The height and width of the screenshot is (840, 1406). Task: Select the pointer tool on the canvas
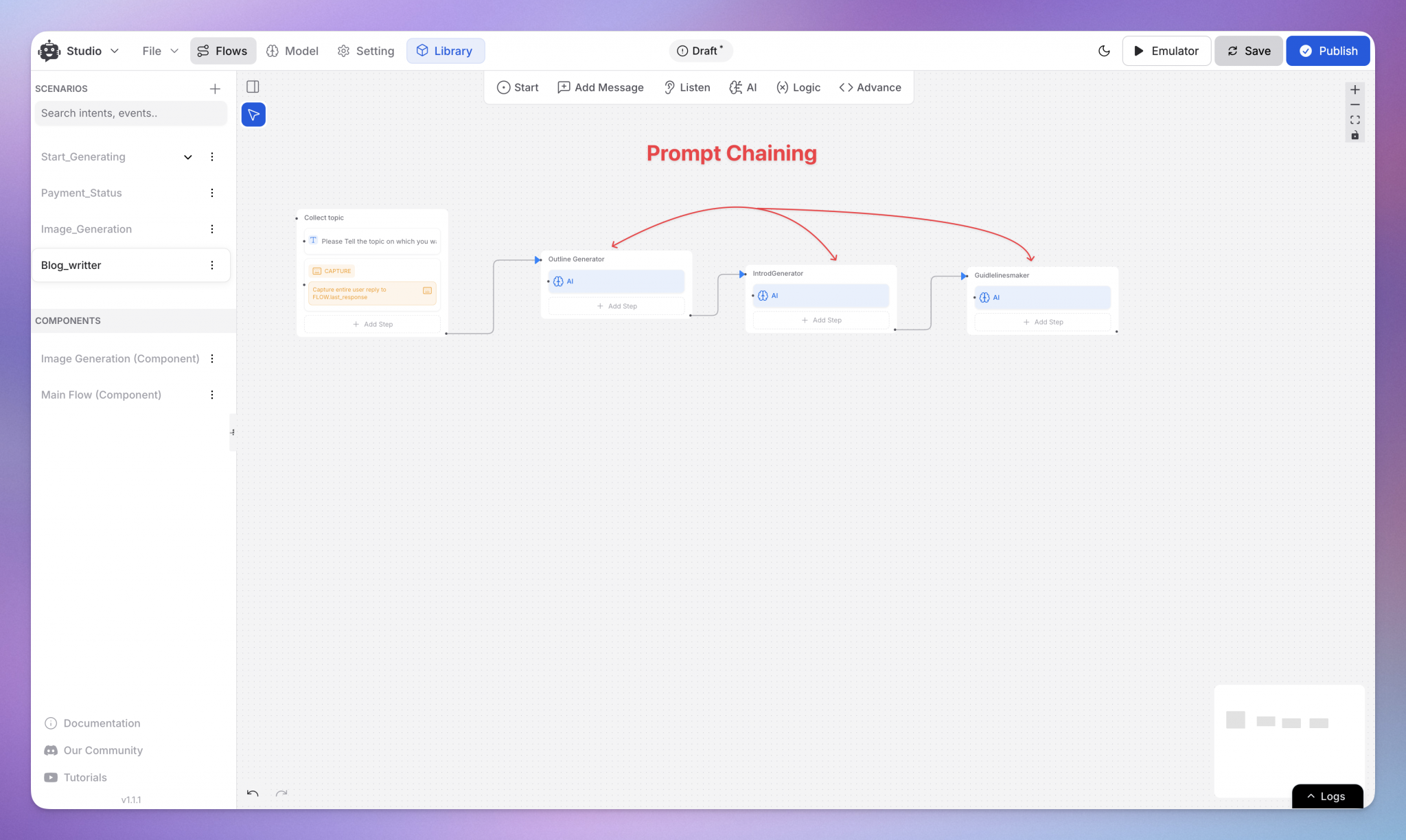click(x=253, y=114)
